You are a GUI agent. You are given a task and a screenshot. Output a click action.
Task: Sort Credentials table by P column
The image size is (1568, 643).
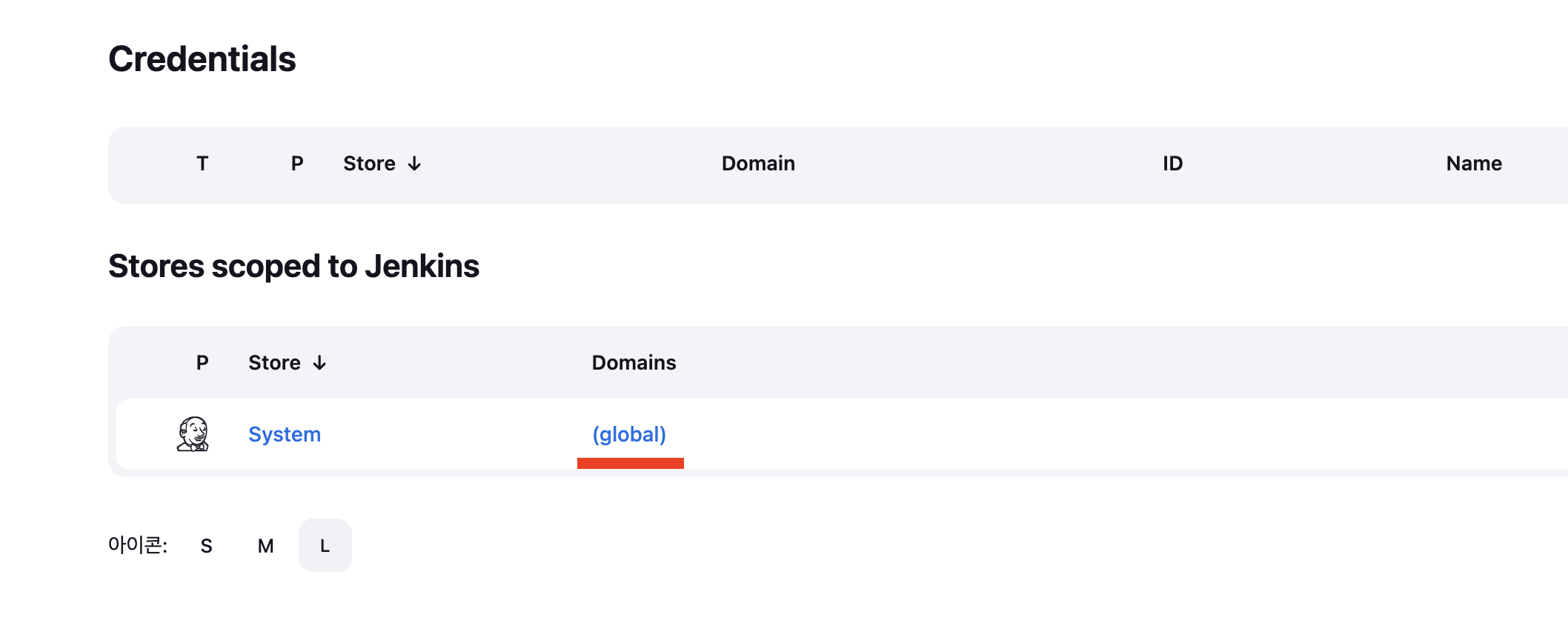click(297, 164)
